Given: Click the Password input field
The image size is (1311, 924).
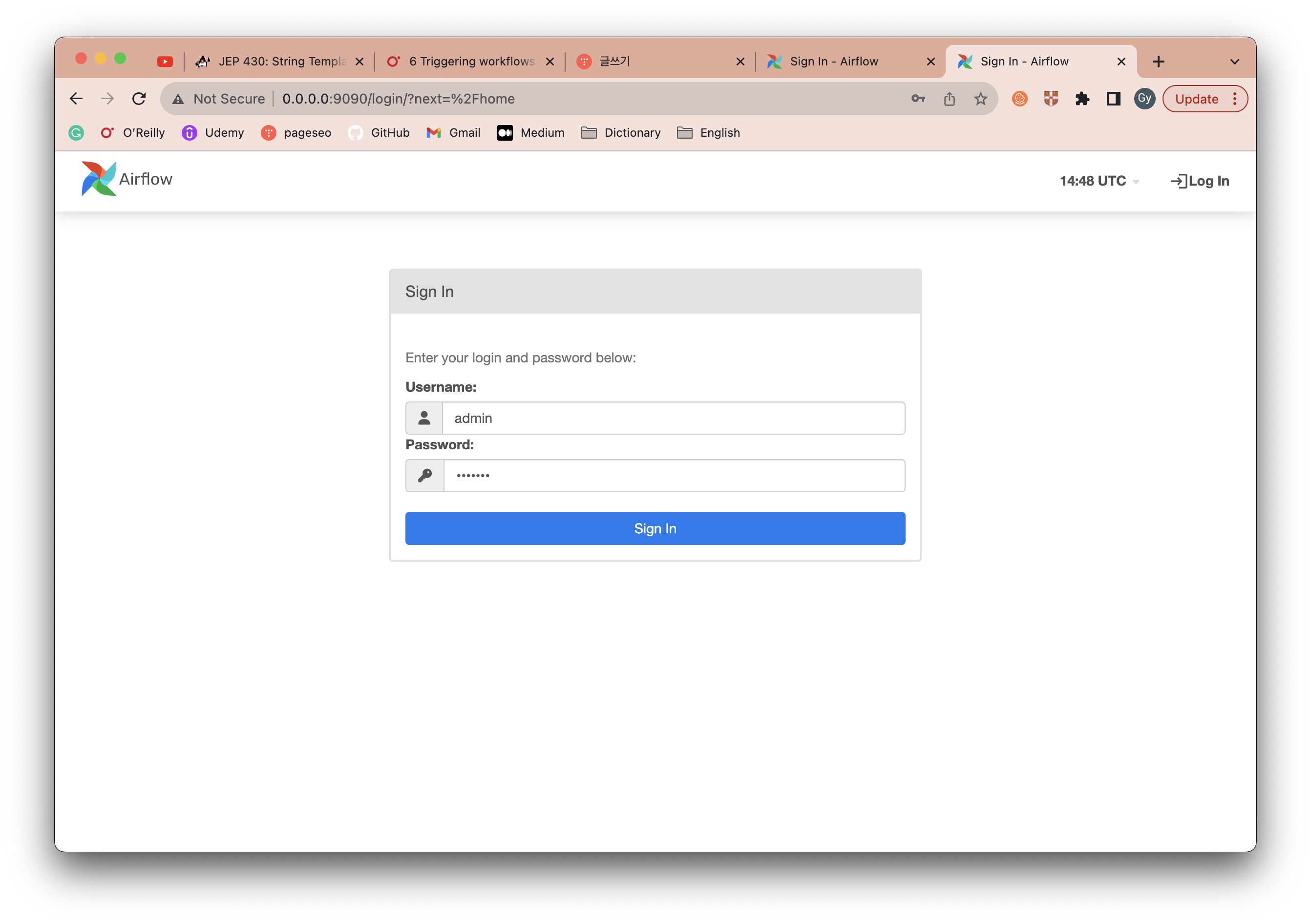Looking at the screenshot, I should click(674, 476).
